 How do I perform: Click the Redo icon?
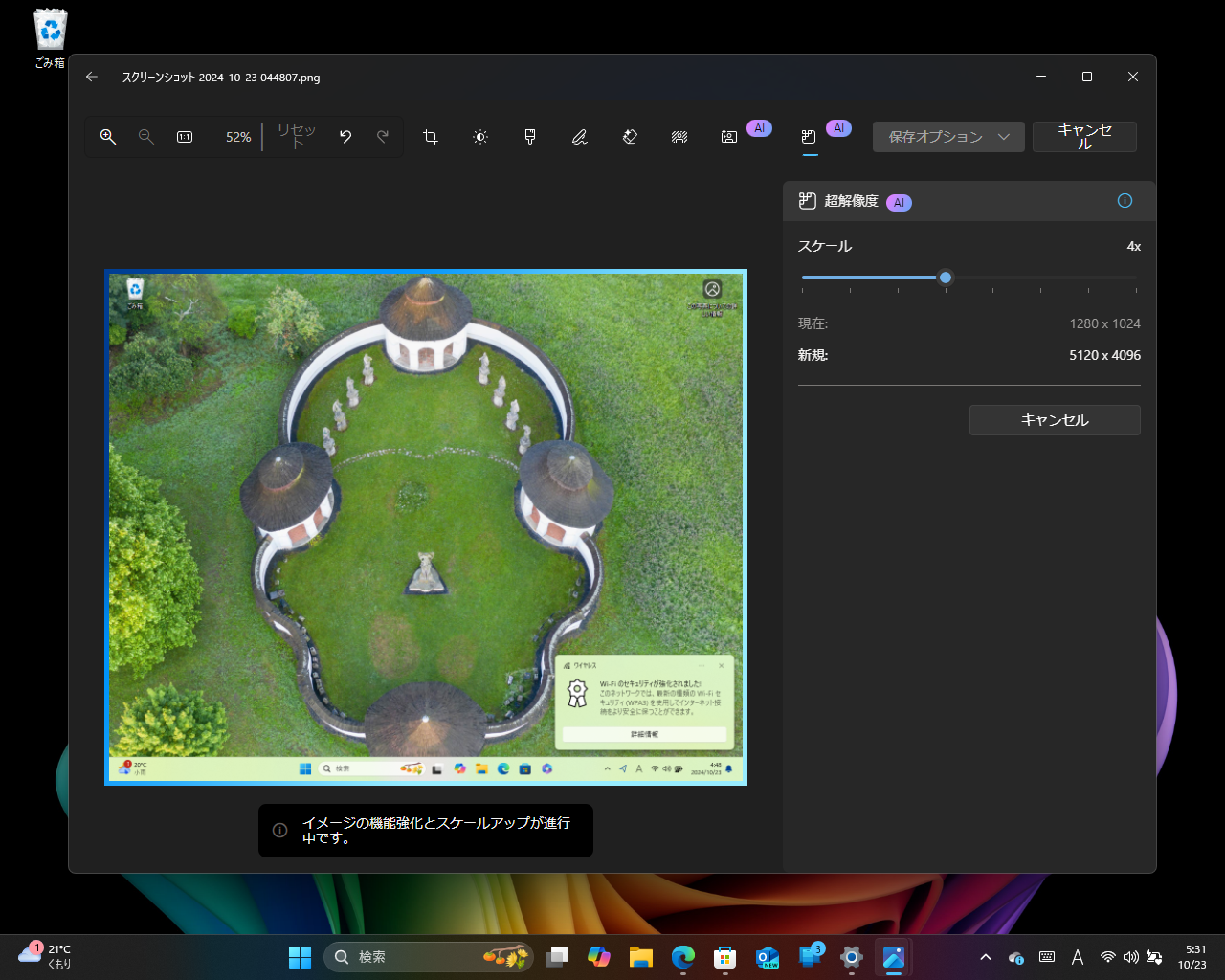[381, 136]
